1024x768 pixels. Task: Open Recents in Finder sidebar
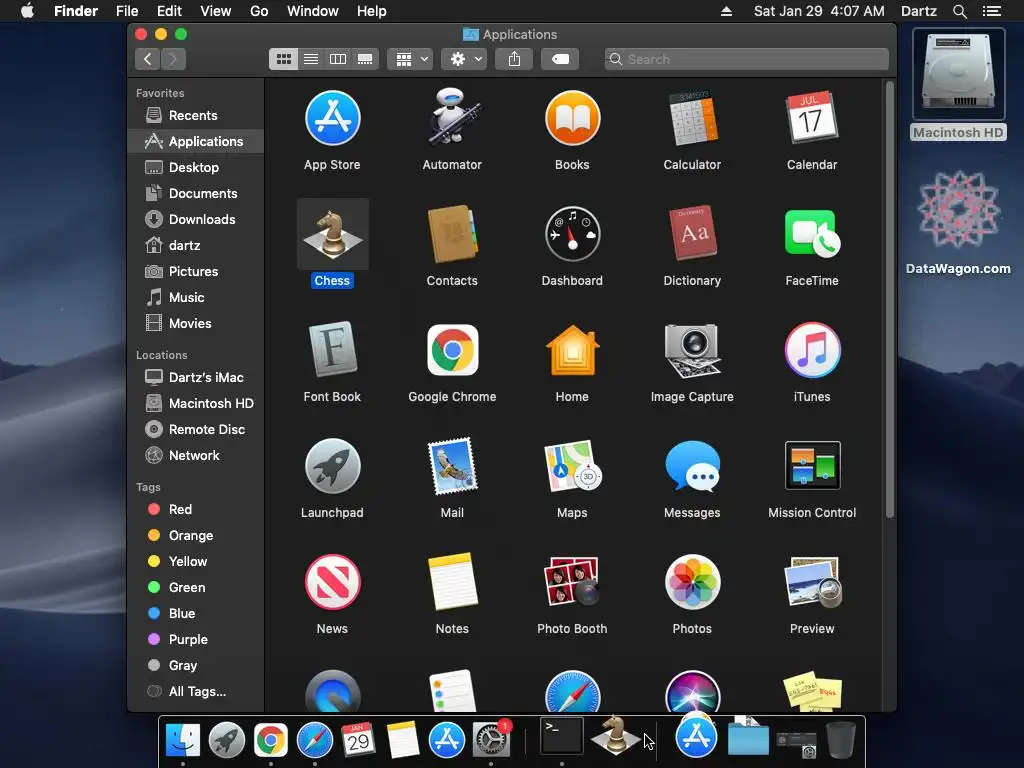click(x=196, y=116)
